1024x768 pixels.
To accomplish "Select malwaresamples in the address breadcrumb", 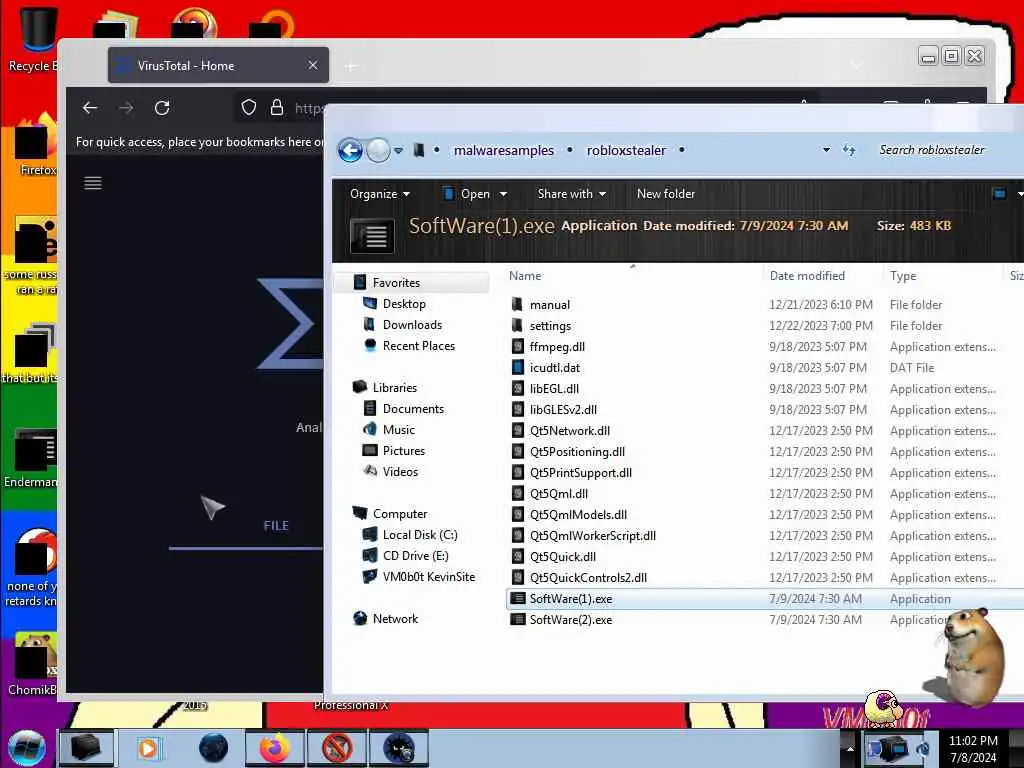I will click(504, 150).
